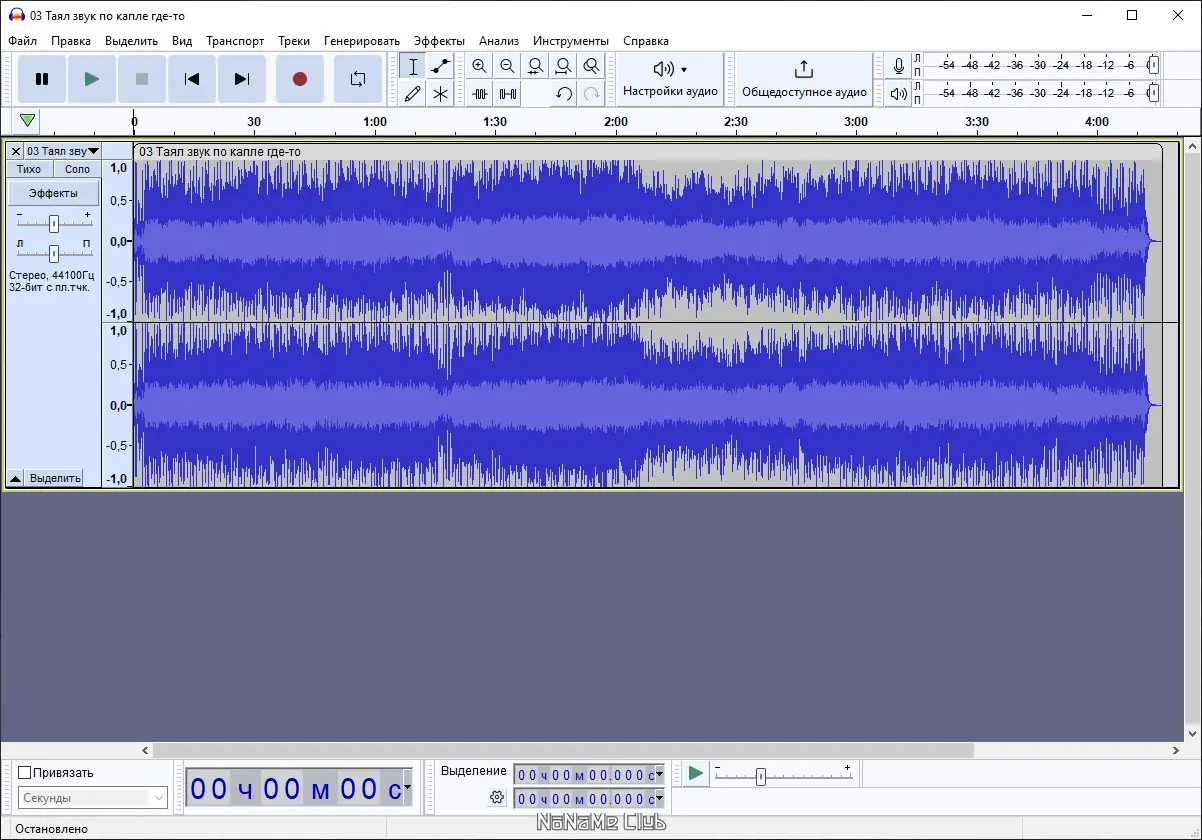Select the Selection (I-beam) tool
The image size is (1202, 840).
tap(413, 67)
